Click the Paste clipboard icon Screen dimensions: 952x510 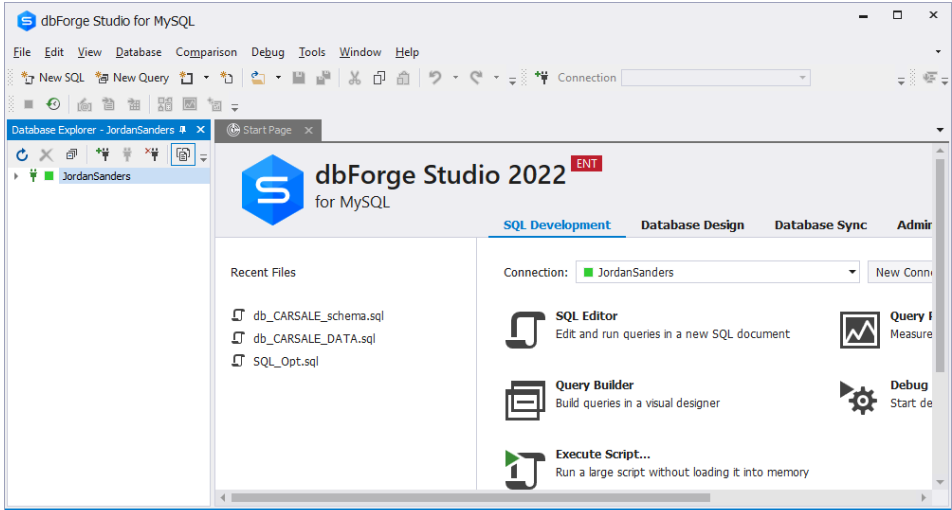[x=404, y=78]
